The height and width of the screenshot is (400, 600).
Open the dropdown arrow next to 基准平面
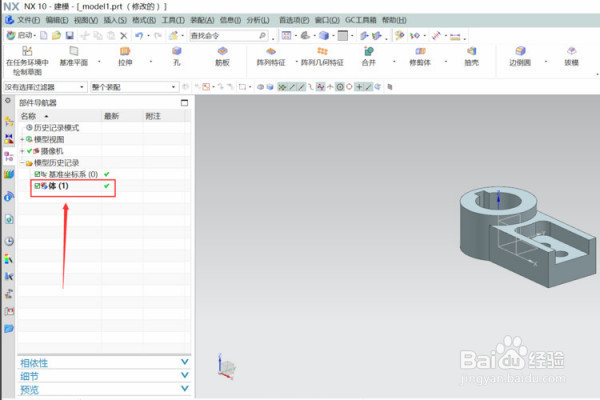click(x=99, y=62)
